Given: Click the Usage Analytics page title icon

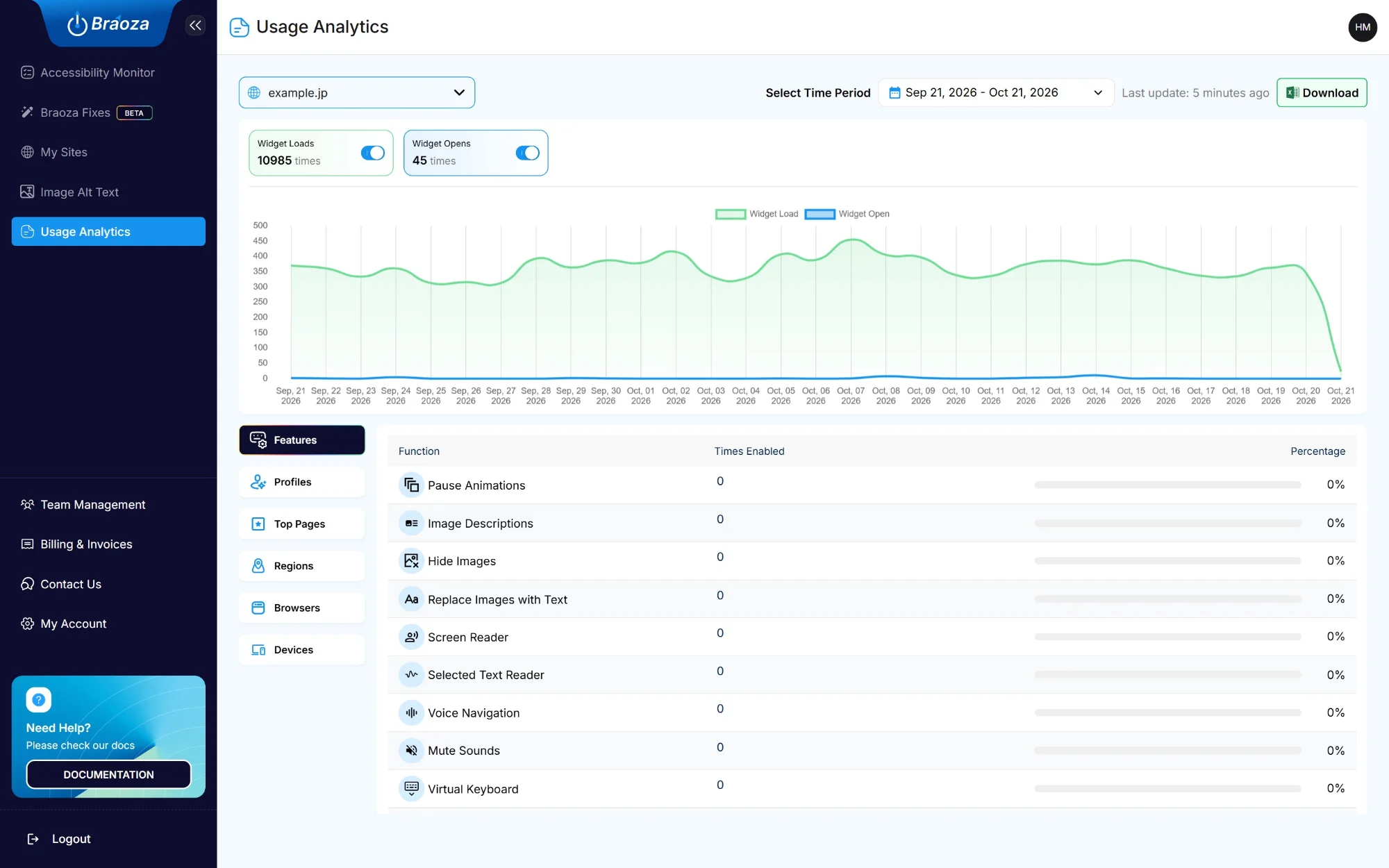Looking at the screenshot, I should 239,27.
